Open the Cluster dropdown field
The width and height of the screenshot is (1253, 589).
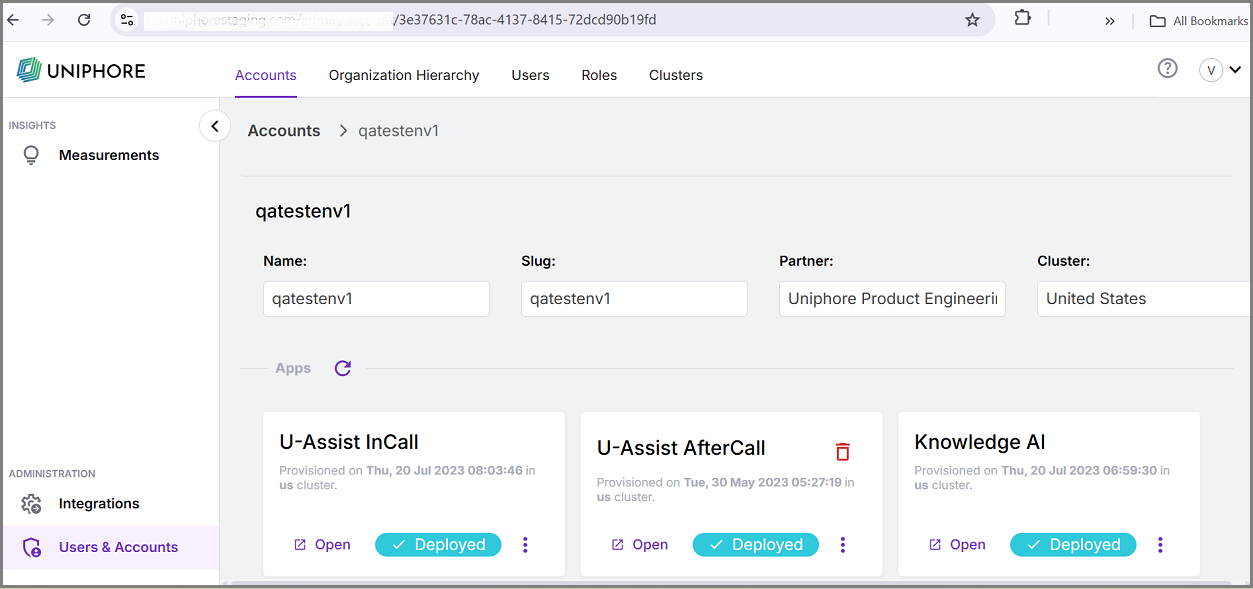click(x=1145, y=299)
